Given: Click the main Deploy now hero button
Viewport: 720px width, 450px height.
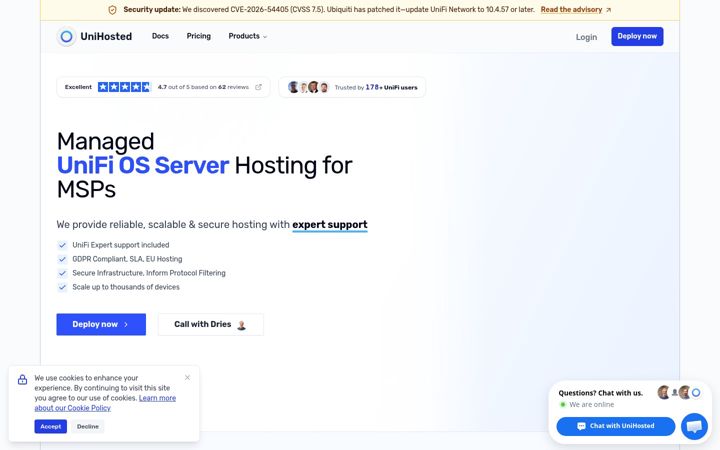Looking at the screenshot, I should (101, 324).
